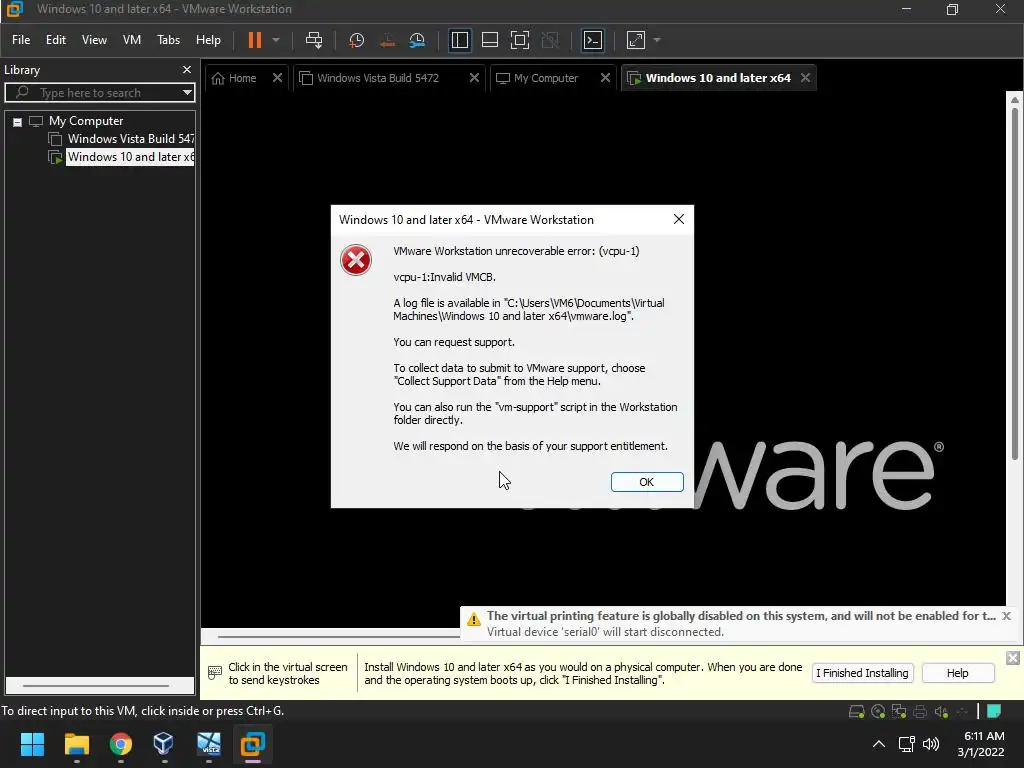Screen dimensions: 1024x768
Task: Close the Home tab
Action: 278,78
